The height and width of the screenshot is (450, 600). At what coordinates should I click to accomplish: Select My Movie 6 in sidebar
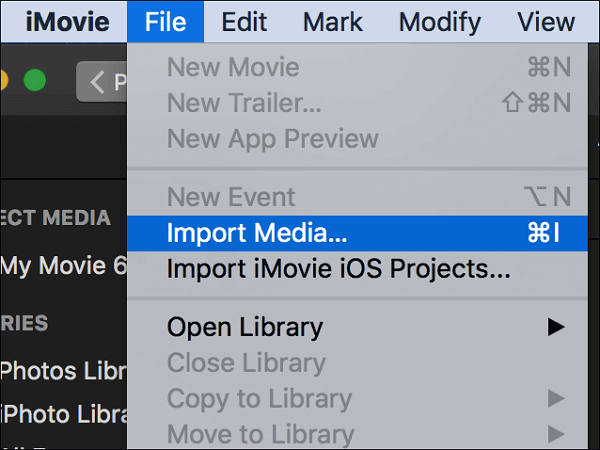pyautogui.click(x=63, y=266)
